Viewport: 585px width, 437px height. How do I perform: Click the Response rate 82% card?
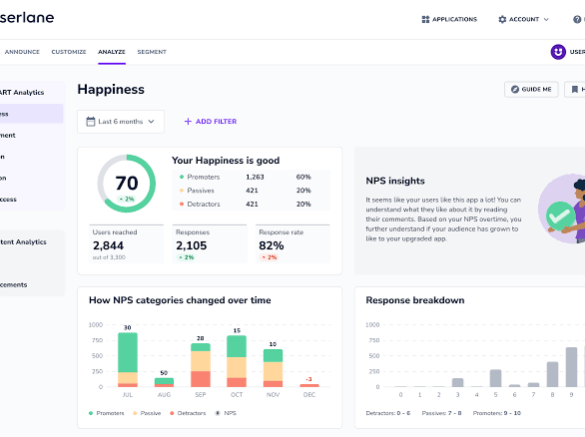(x=292, y=244)
